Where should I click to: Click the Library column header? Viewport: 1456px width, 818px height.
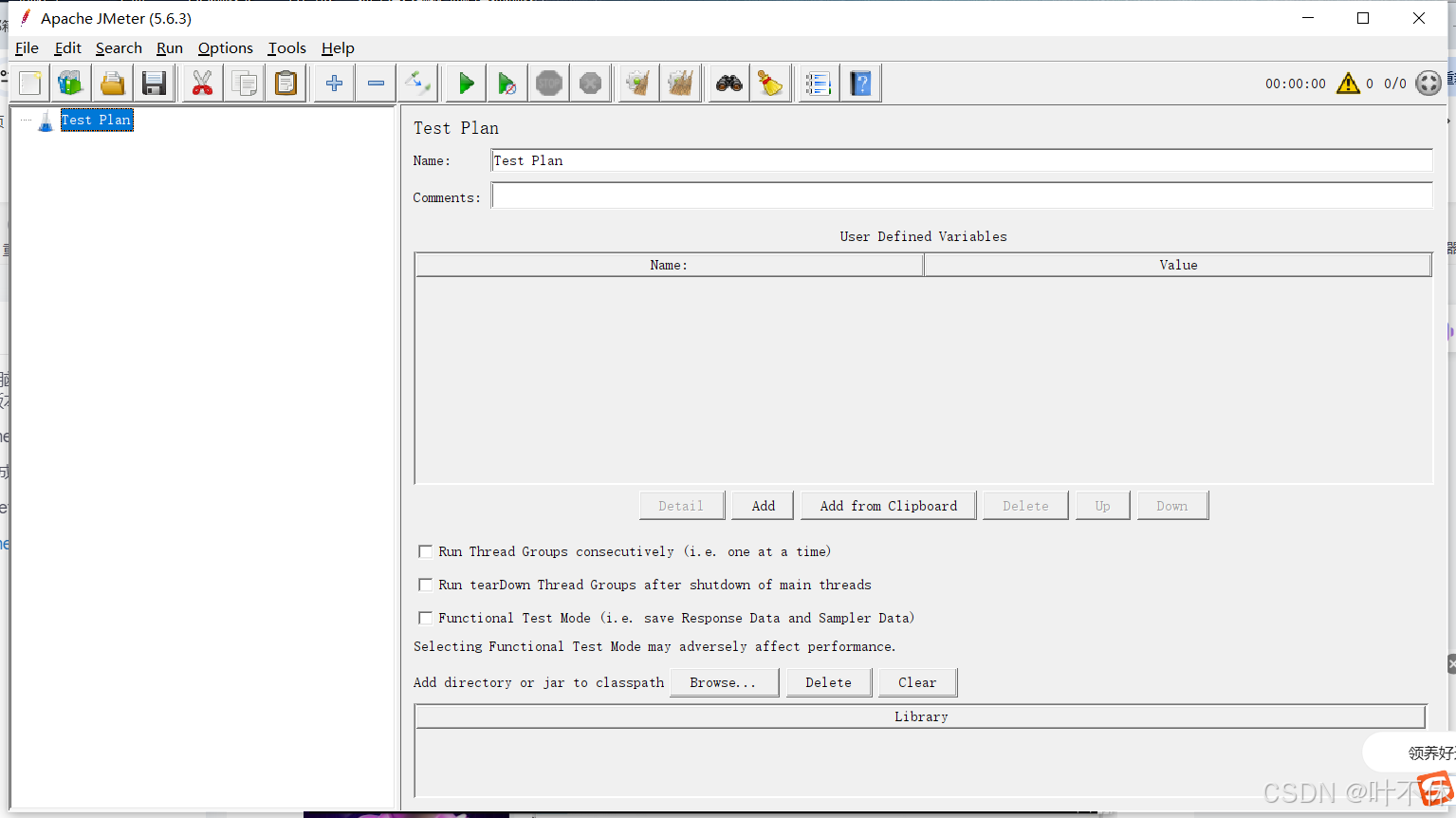[921, 716]
